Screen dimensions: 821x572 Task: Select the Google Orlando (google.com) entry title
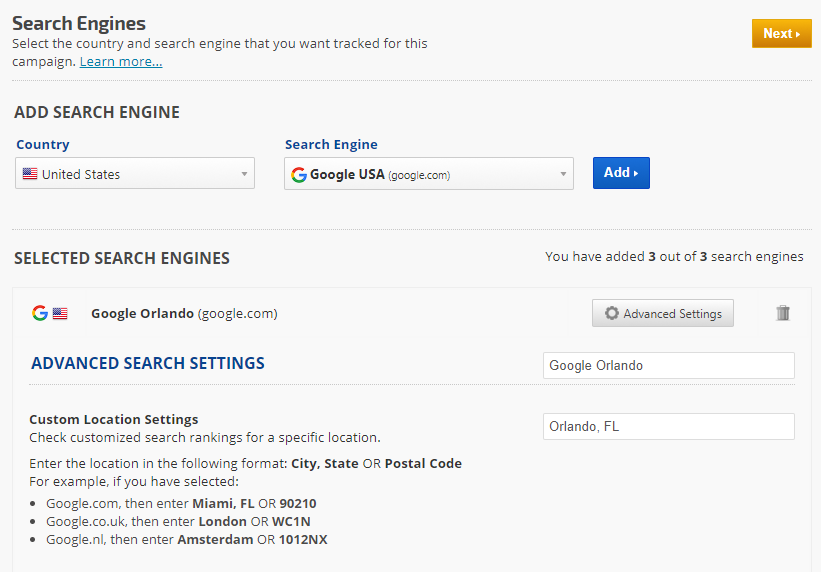(184, 313)
